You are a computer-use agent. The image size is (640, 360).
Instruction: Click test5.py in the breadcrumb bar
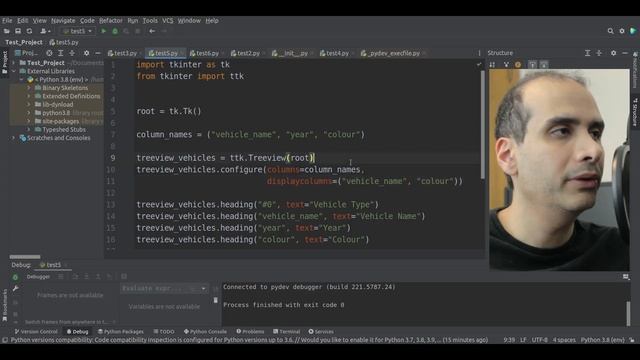[x=64, y=42]
